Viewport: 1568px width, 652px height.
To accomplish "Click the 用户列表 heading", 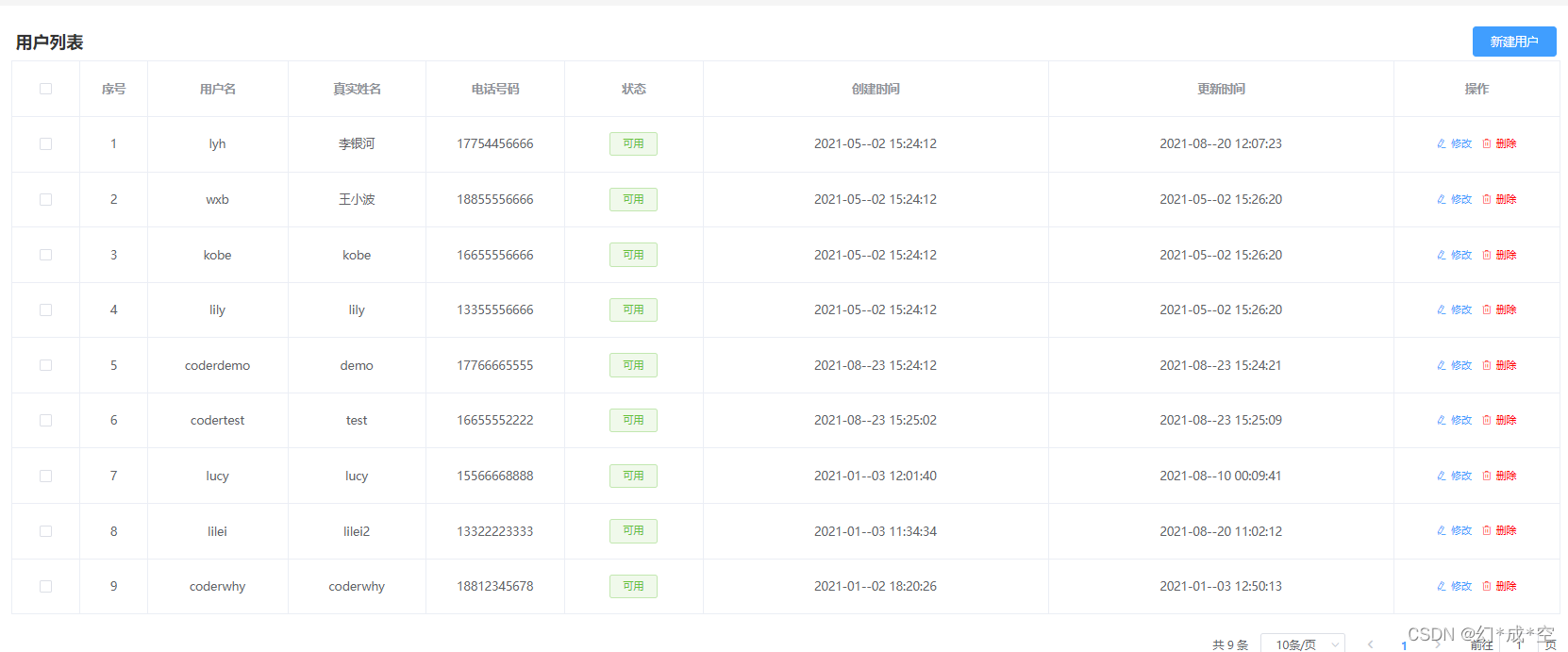I will (x=49, y=42).
